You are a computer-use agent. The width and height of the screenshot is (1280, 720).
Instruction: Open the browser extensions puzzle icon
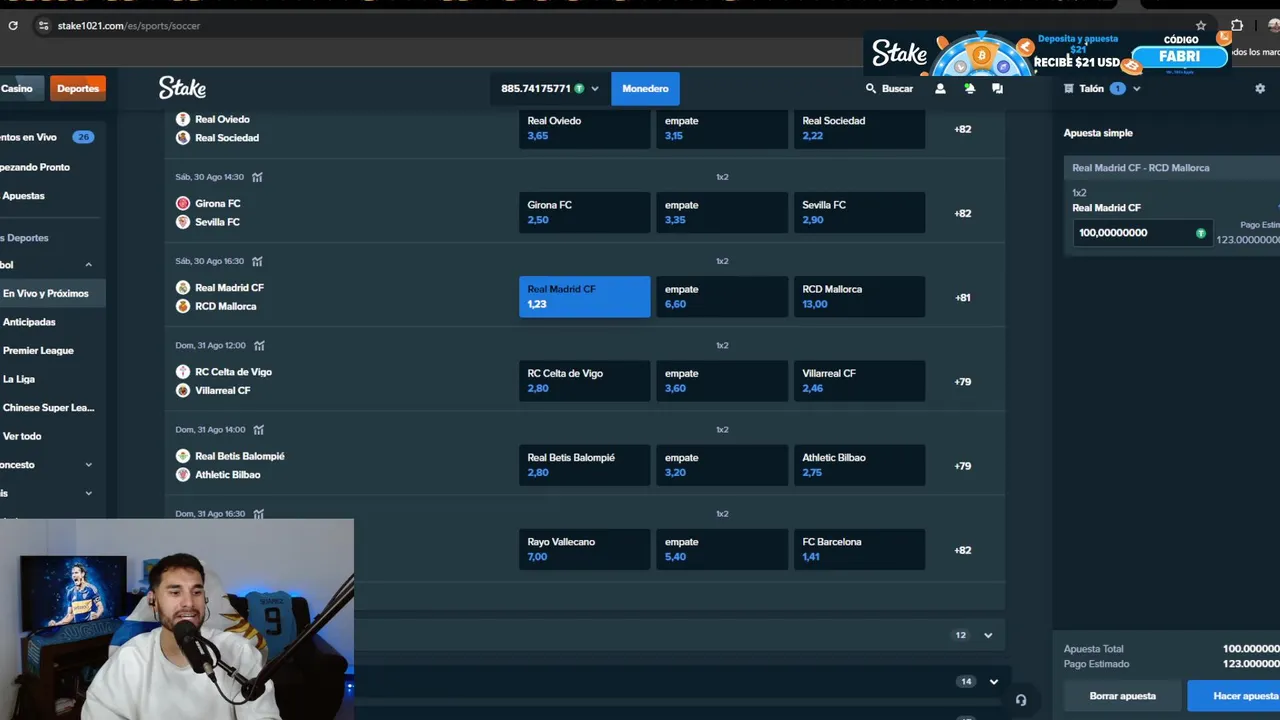(1237, 26)
